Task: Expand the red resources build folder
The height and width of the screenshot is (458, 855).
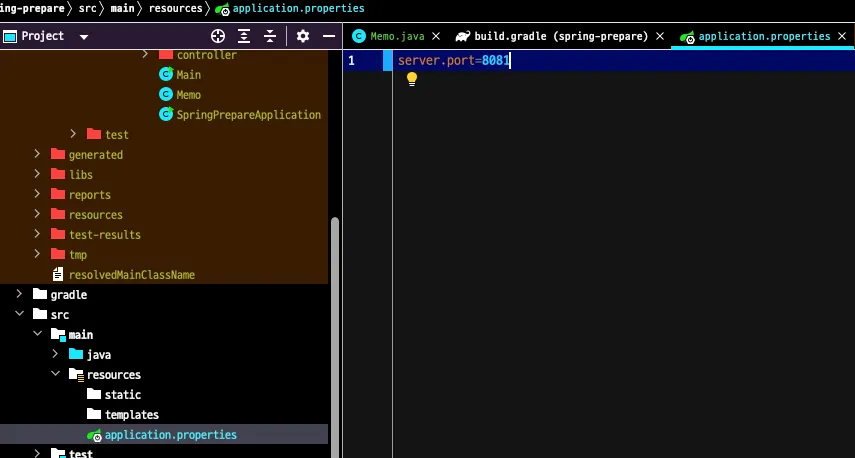Action: tap(37, 214)
